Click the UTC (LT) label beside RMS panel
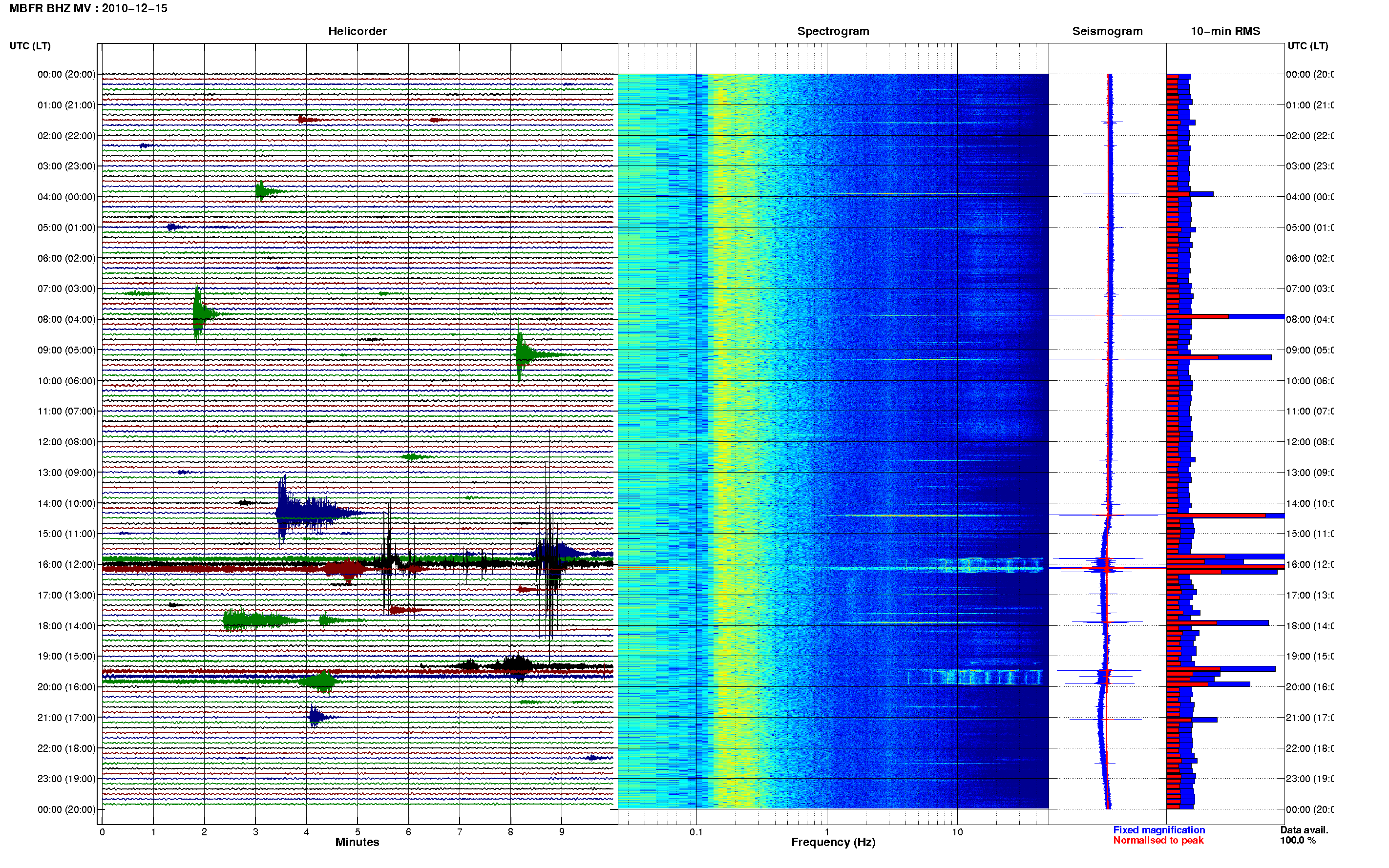The width and height of the screenshot is (1389, 868). tap(1307, 46)
